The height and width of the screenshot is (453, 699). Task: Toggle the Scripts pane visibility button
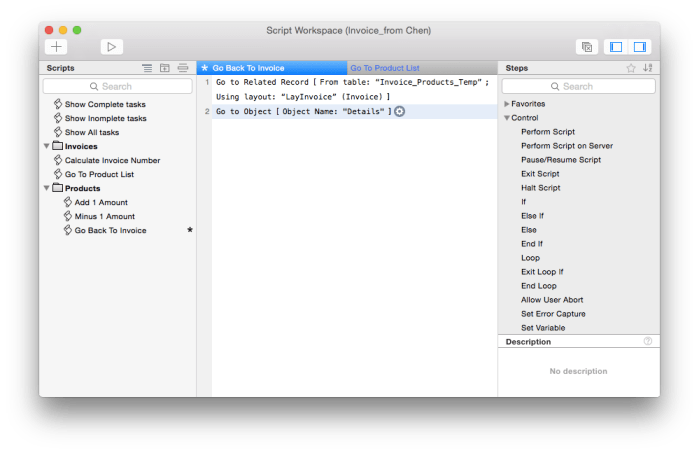(616, 47)
